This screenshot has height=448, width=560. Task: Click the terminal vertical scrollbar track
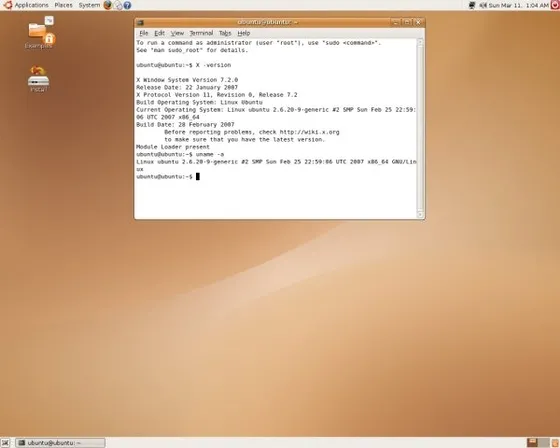(420, 129)
